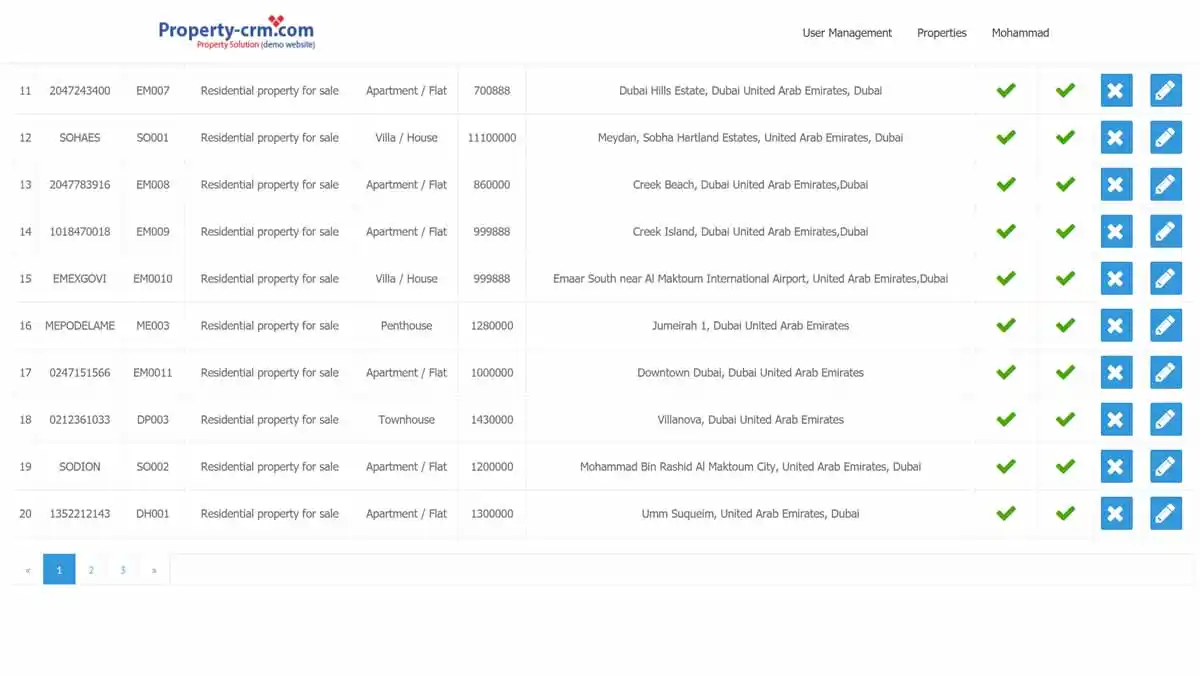Jump to next page with » arrow

point(154,570)
